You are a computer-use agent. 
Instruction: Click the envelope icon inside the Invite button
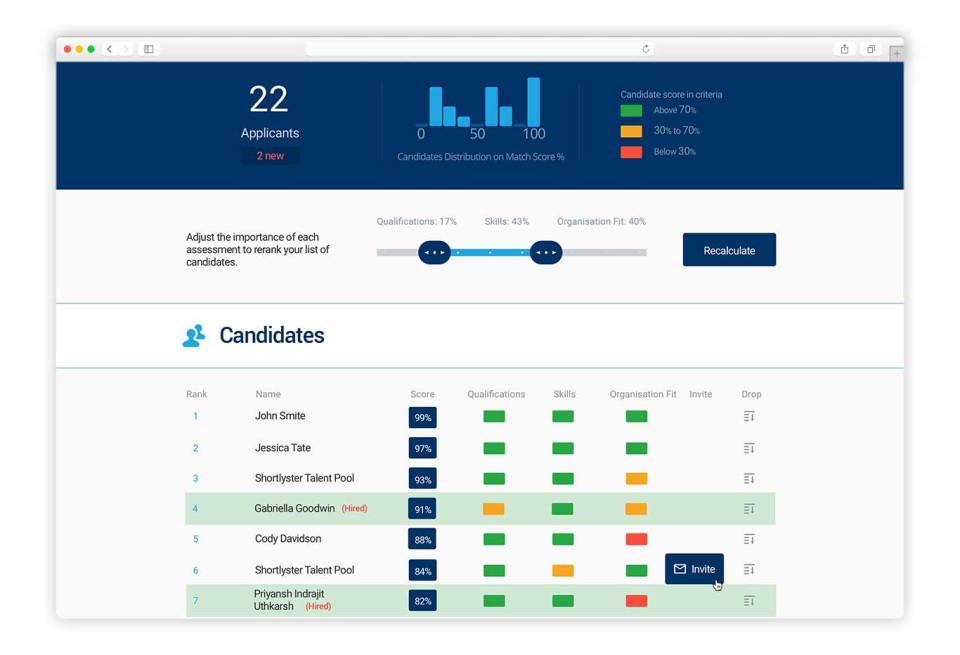point(682,568)
